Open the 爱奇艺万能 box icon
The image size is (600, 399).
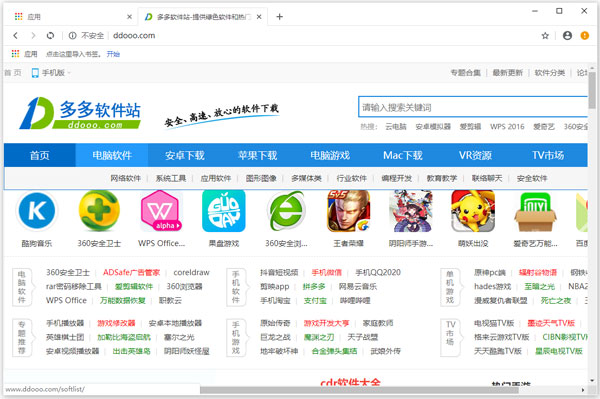click(535, 211)
